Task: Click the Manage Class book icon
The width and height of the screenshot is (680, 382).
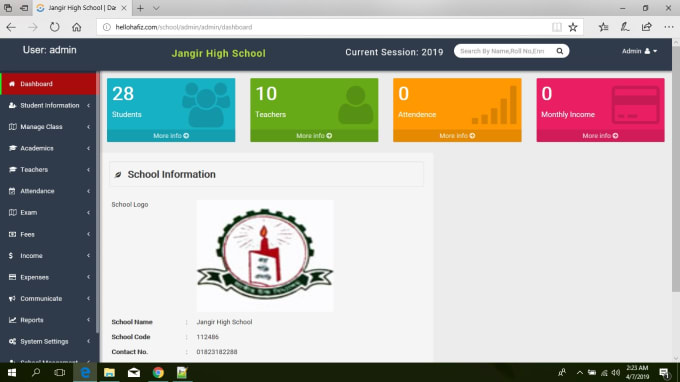Action: 12,127
